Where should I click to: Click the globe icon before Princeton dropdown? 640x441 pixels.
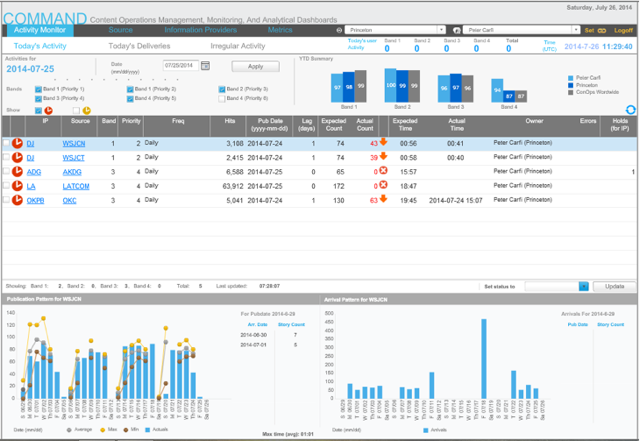point(339,30)
